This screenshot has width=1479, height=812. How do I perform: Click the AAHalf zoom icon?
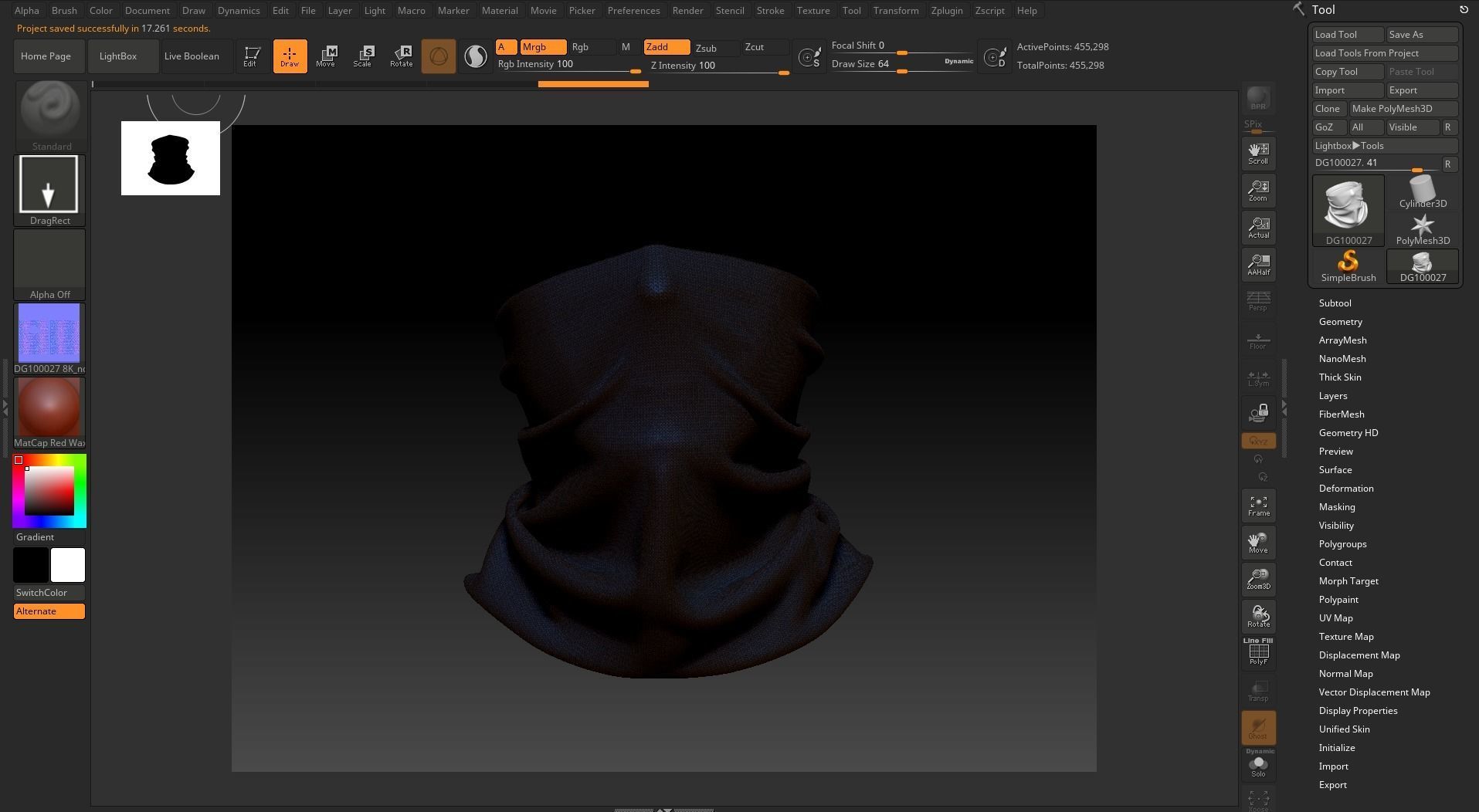(1258, 265)
